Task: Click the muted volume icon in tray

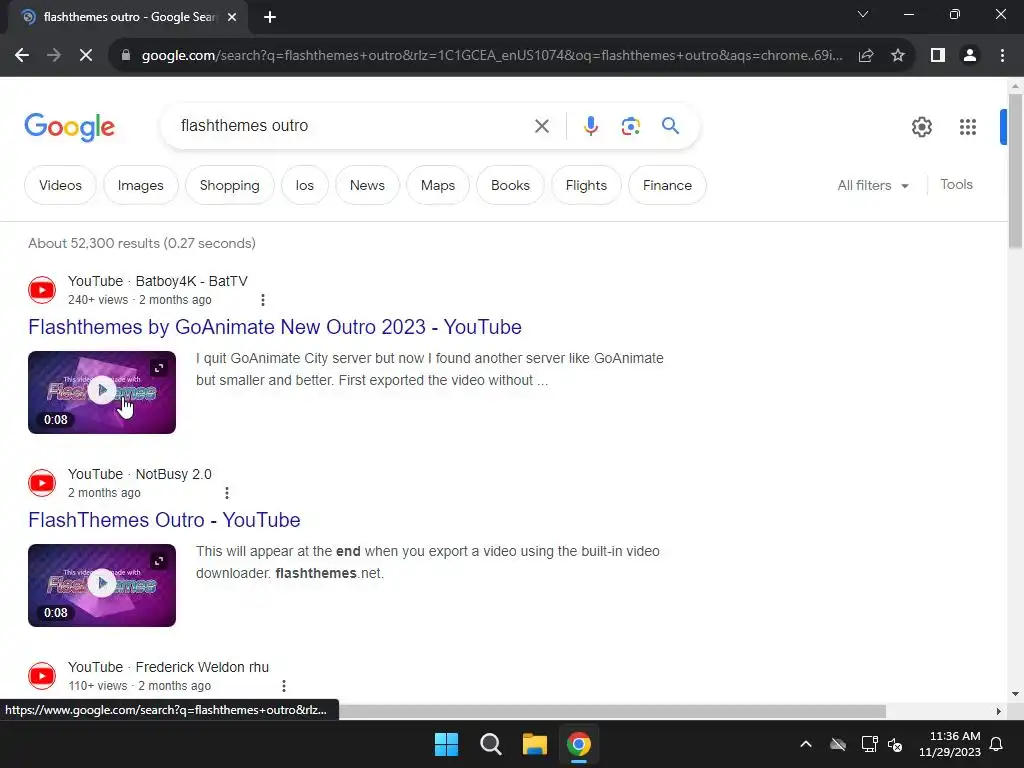Action: (x=895, y=744)
